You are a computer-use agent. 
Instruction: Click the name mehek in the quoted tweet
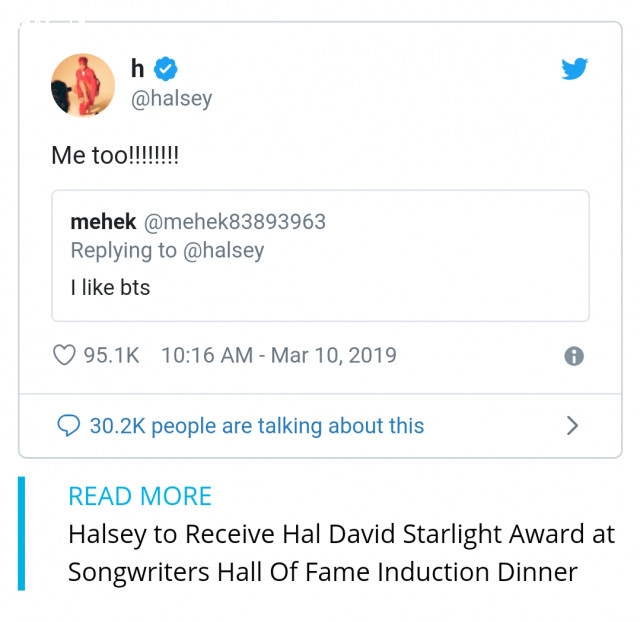[103, 222]
